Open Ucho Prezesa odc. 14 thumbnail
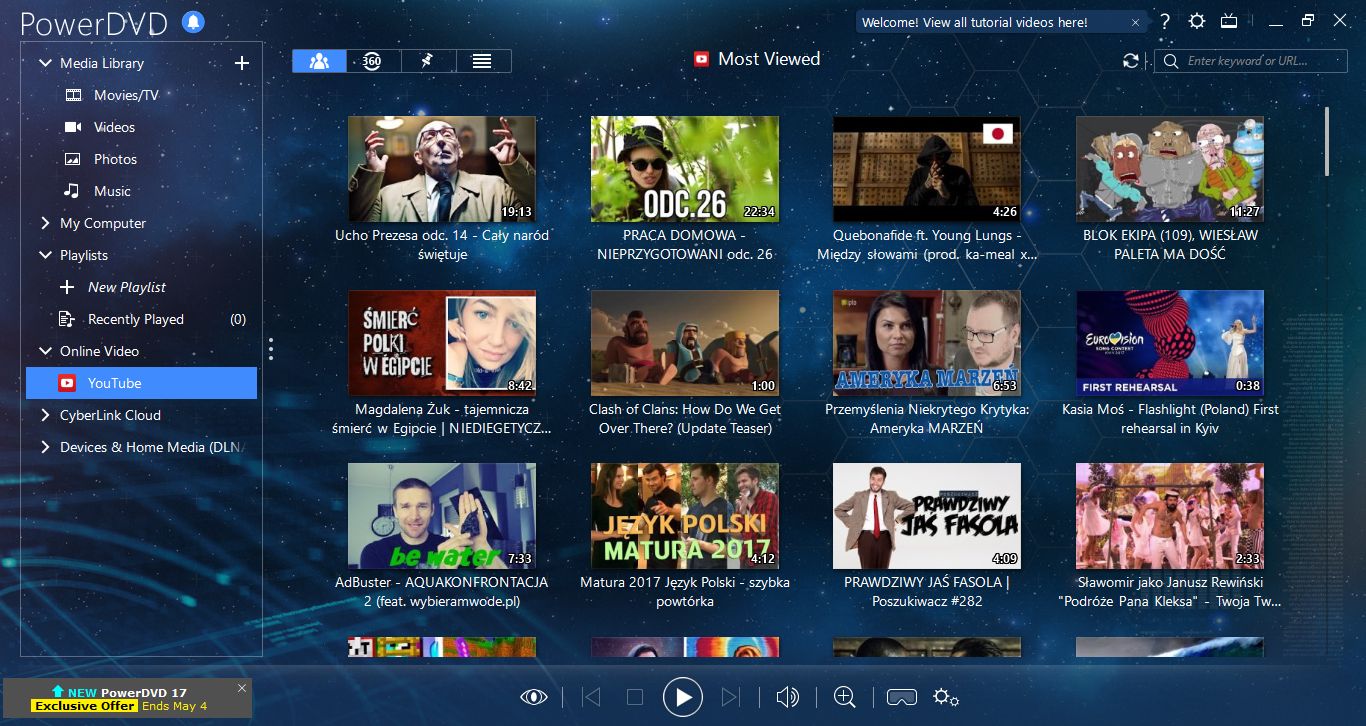This screenshot has height=726, width=1366. pyautogui.click(x=442, y=169)
